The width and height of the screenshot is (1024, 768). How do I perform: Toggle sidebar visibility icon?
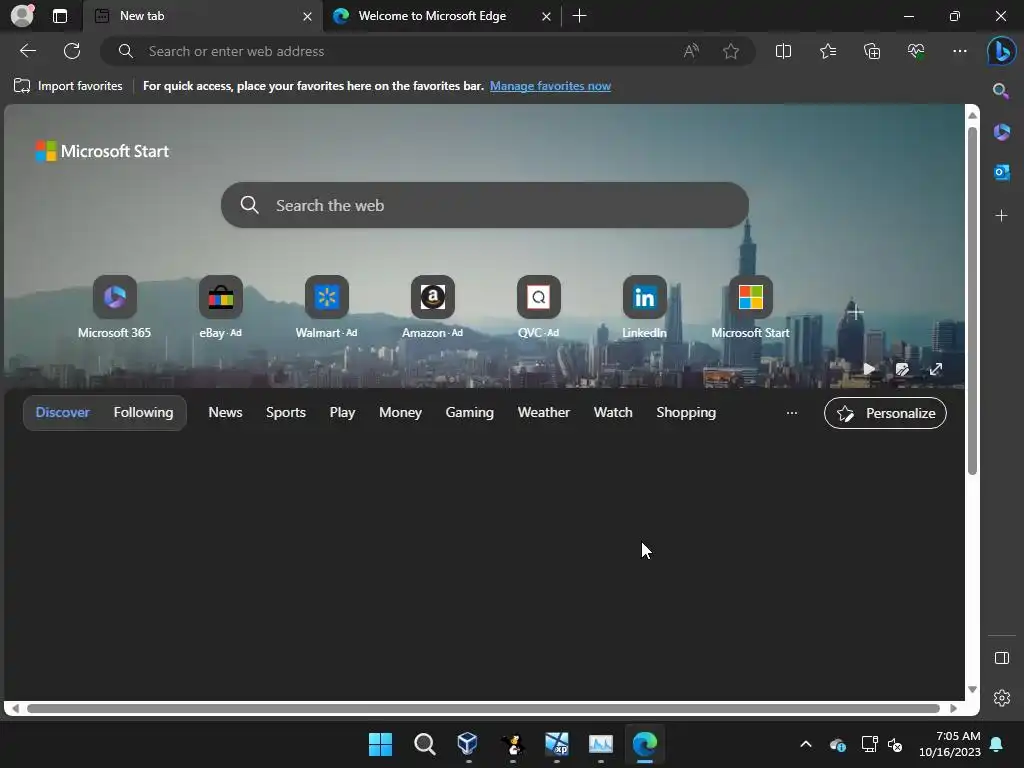(x=1002, y=658)
